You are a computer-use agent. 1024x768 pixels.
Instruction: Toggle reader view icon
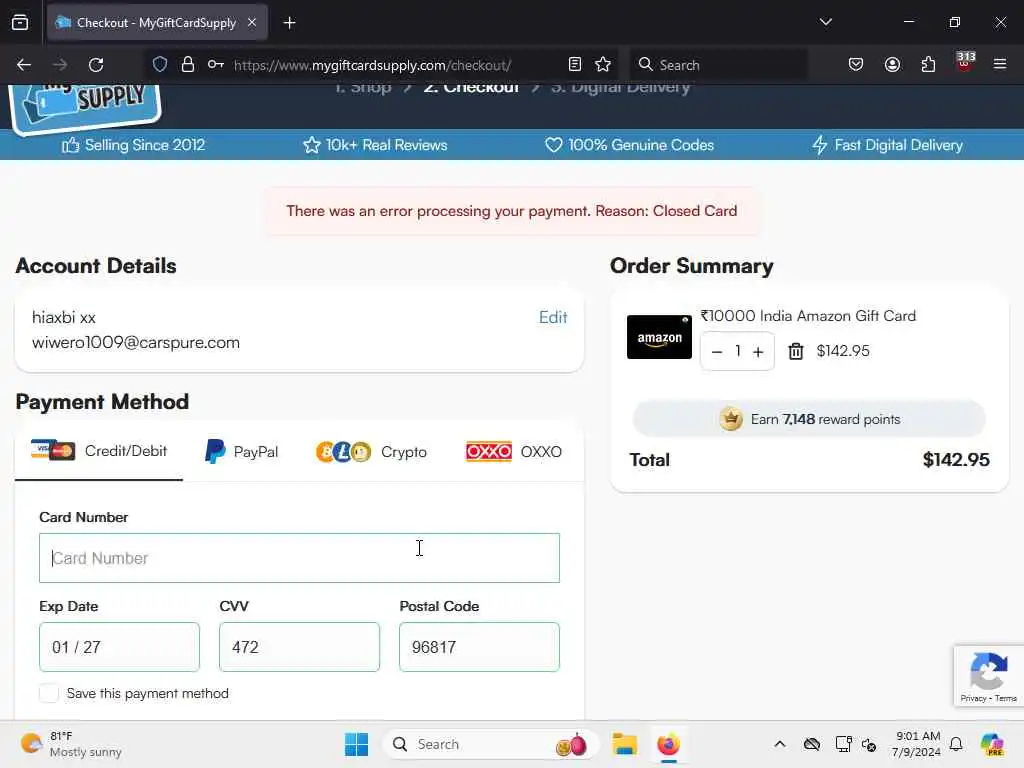(x=575, y=65)
